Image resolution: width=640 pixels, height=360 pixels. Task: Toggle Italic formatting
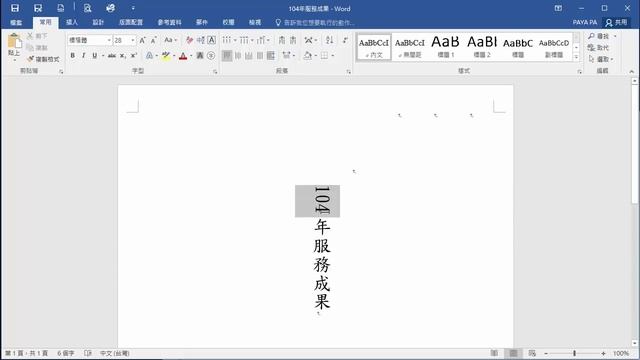point(84,56)
